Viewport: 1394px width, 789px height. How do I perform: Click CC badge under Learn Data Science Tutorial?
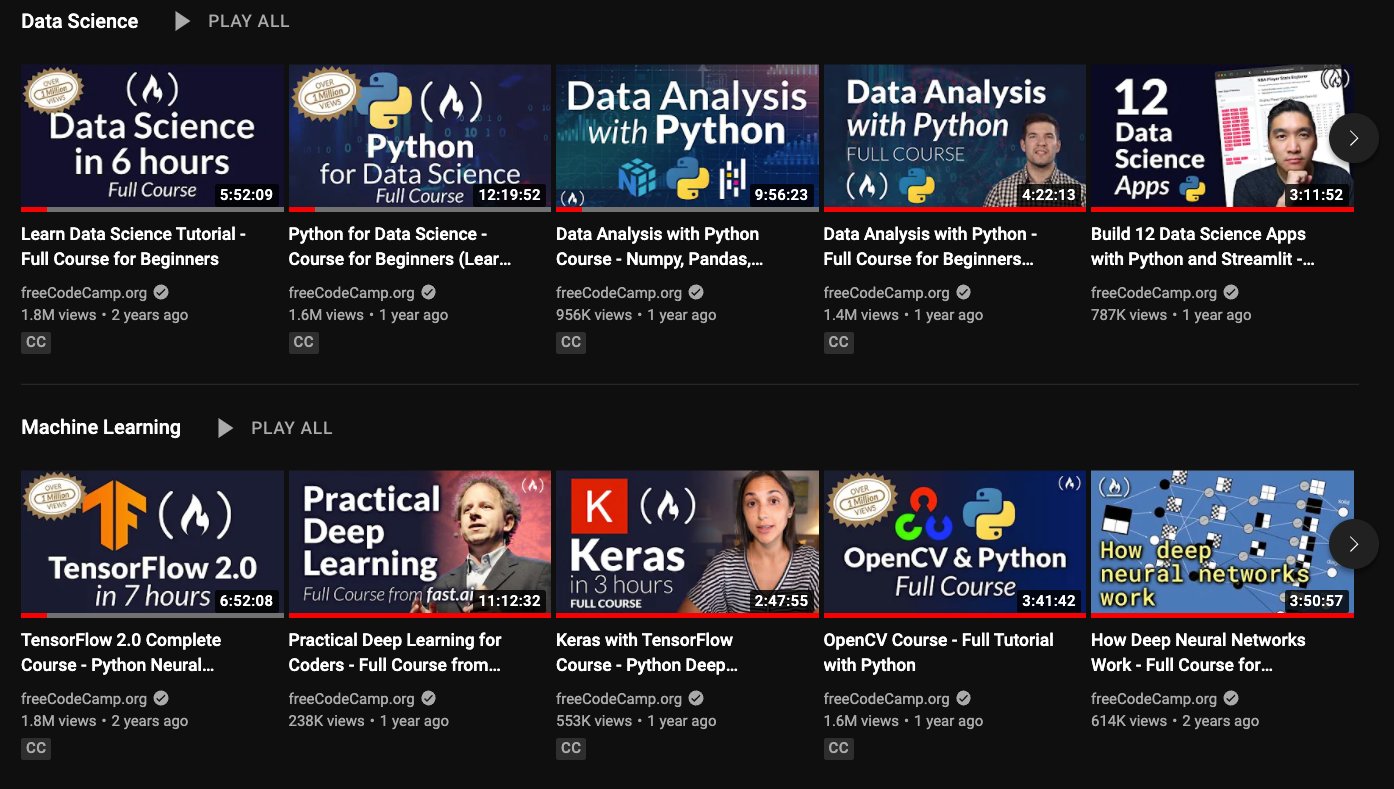pos(36,342)
